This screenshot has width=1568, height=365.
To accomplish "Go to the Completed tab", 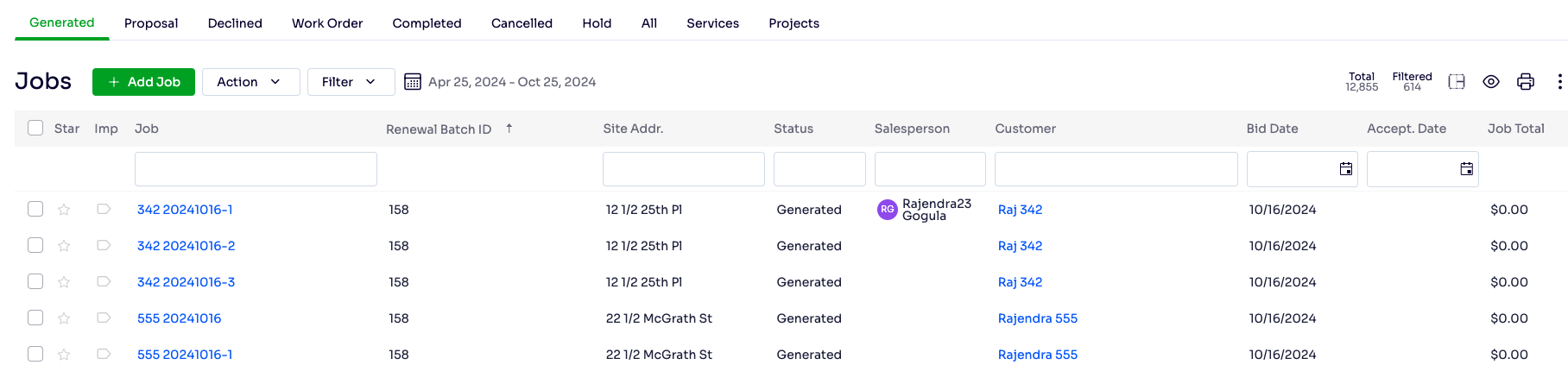I will (427, 23).
